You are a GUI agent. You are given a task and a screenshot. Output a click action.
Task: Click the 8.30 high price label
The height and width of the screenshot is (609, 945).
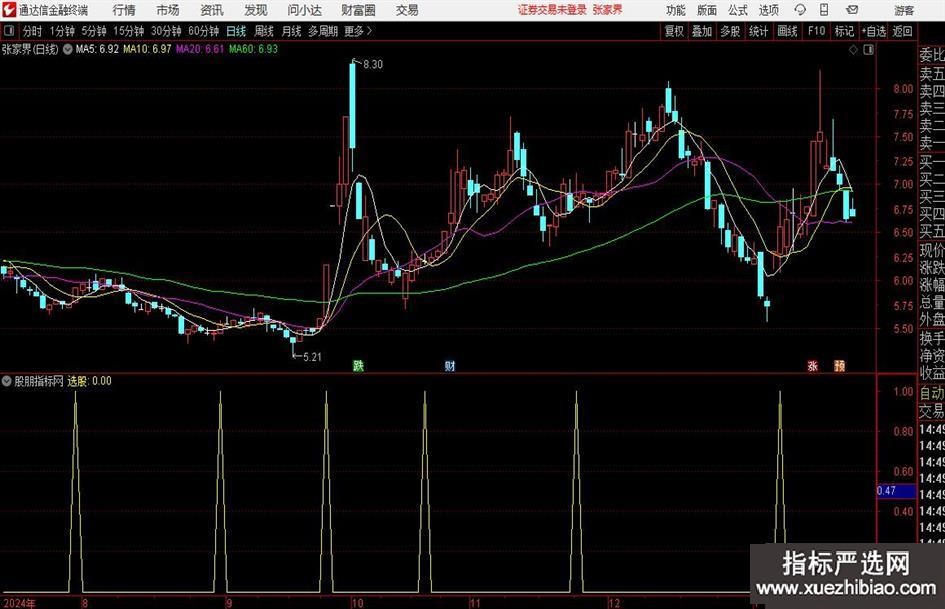click(373, 64)
